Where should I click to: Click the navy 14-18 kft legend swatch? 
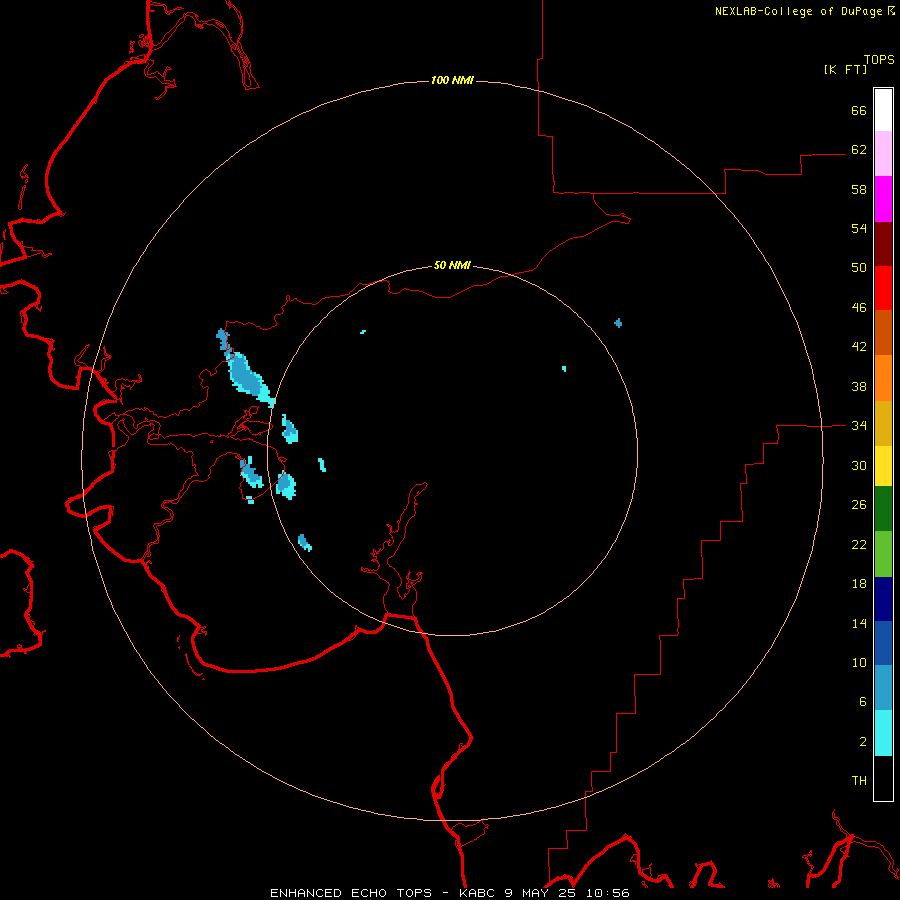coord(883,599)
